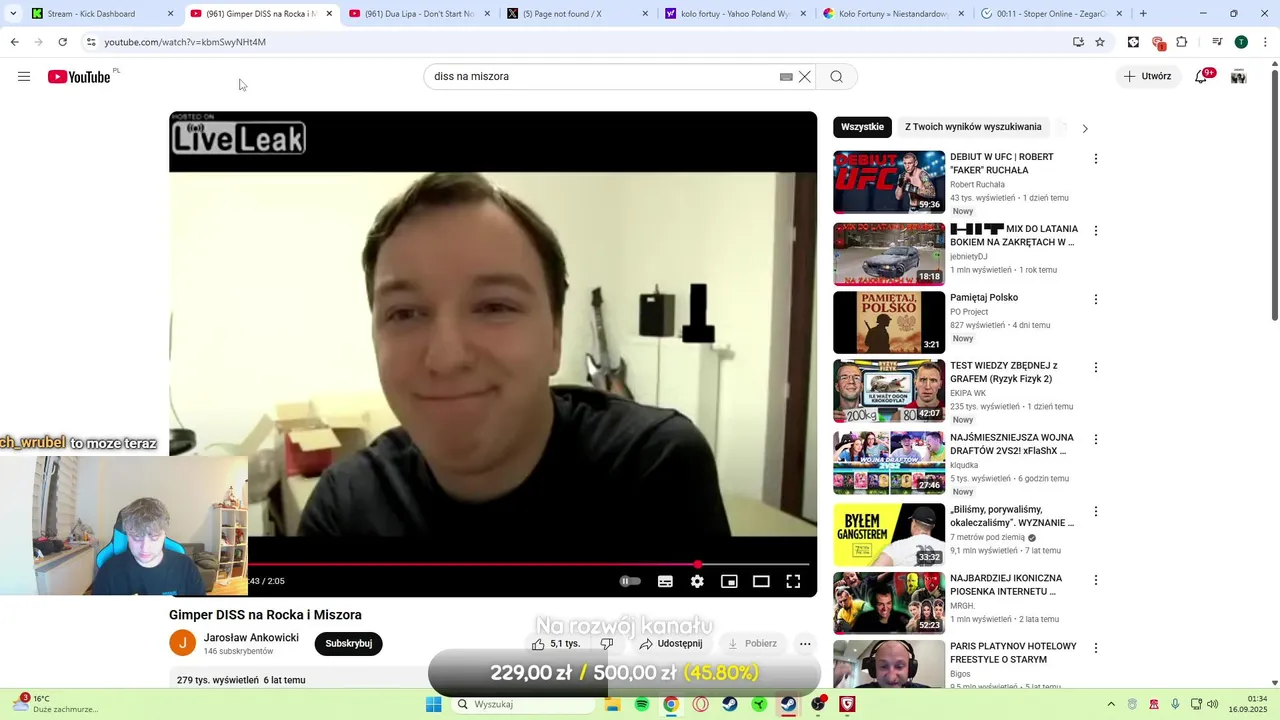
Task: Open TEST WIEDZY ZBĘDNEJ z GRAFEM thumbnail
Action: (889, 391)
